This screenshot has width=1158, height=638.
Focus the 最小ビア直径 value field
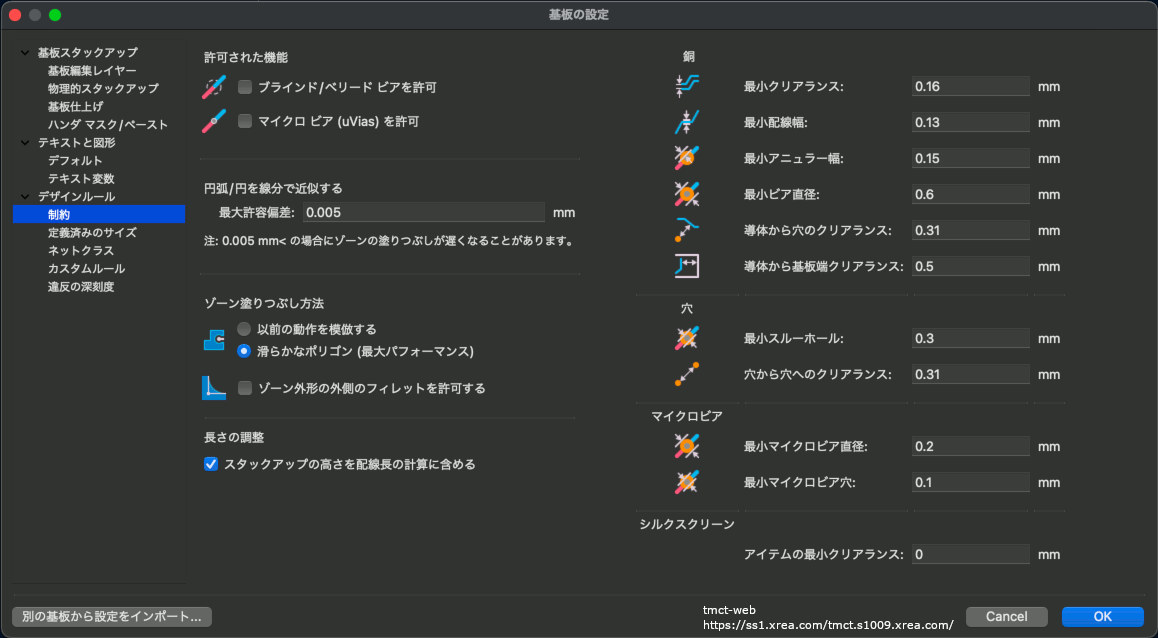coord(970,194)
